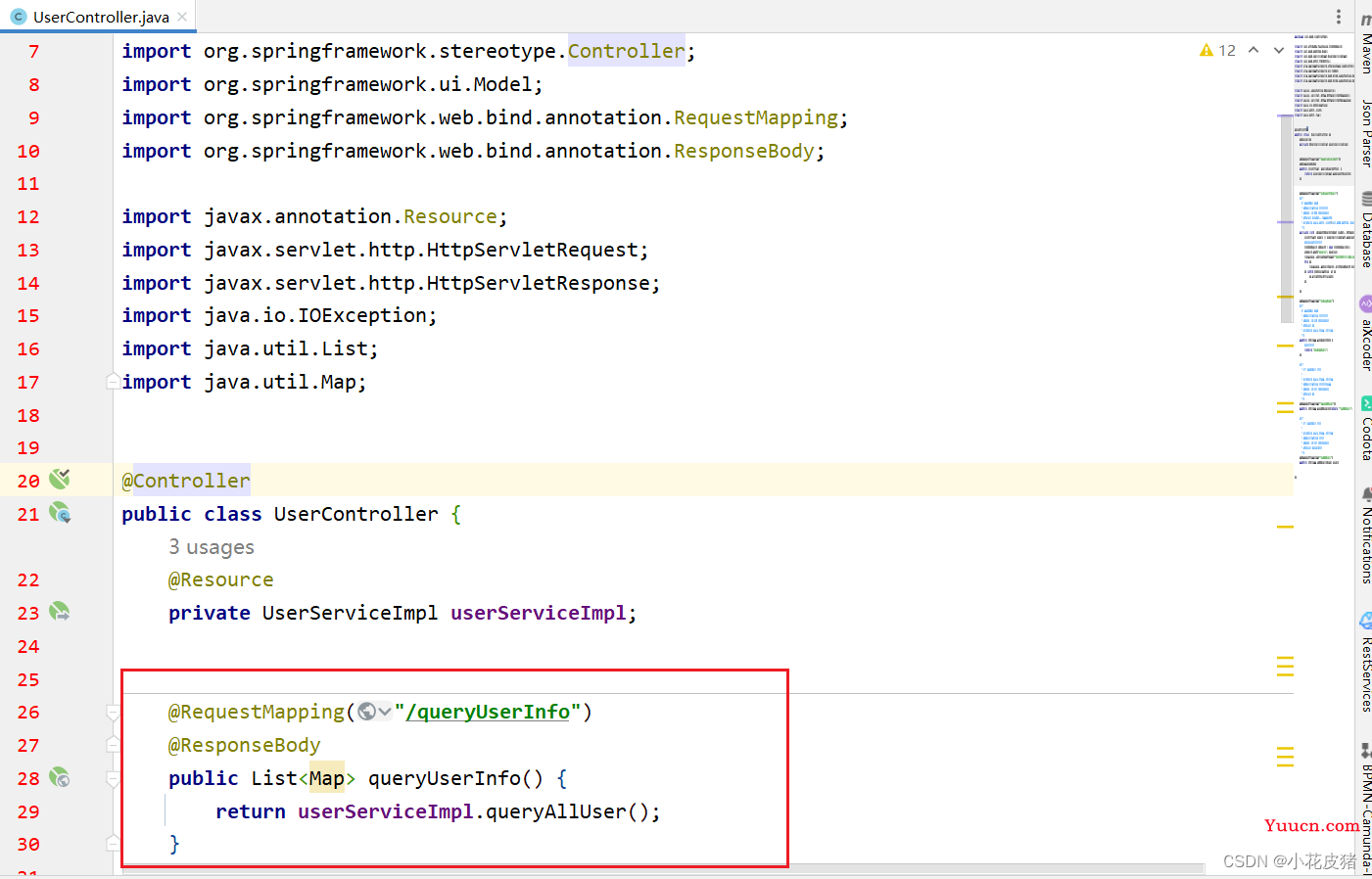Open the editor tabs options menu
Viewport: 1372px width, 879px height.
[x=1338, y=17]
